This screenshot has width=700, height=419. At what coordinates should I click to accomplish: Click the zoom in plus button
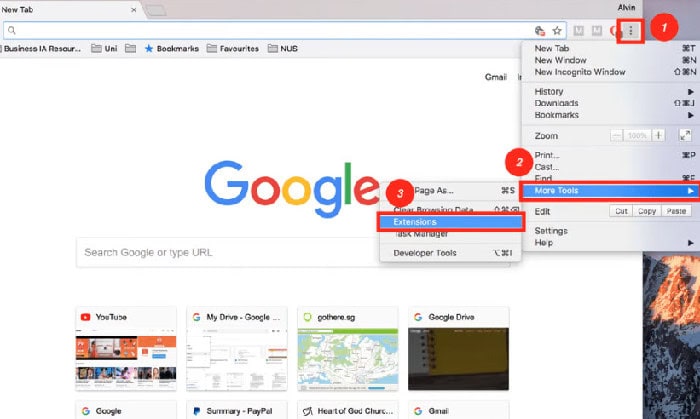[x=658, y=135]
